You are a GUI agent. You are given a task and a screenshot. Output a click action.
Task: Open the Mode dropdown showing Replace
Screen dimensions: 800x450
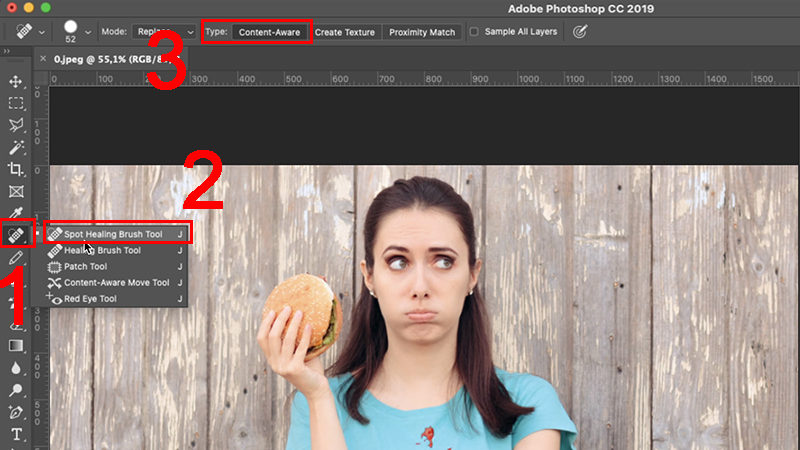pos(164,32)
